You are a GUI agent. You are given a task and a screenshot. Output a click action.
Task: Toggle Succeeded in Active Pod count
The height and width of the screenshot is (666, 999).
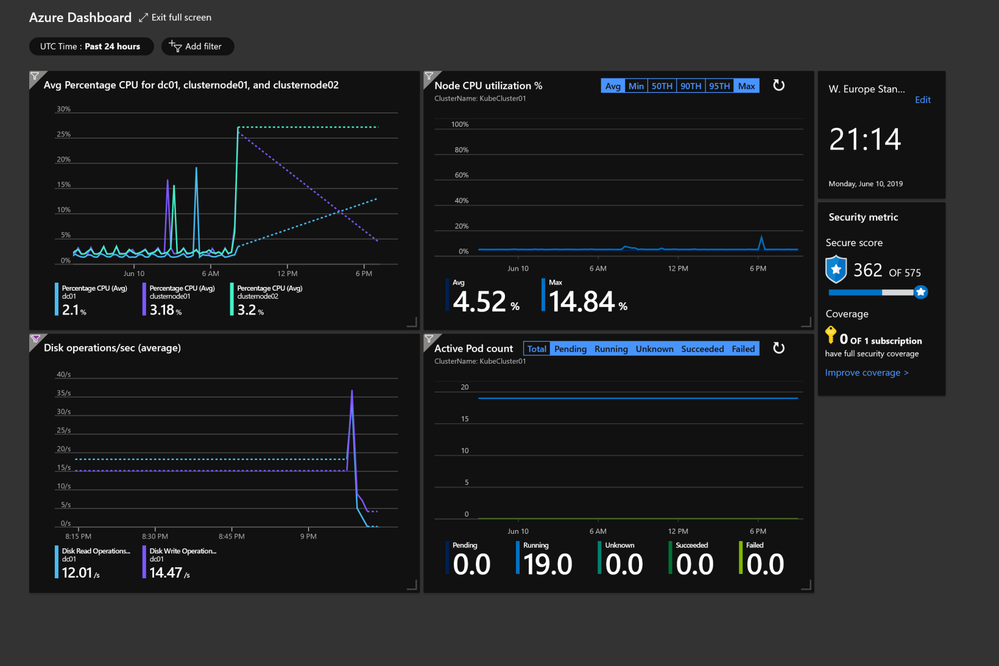pos(703,349)
